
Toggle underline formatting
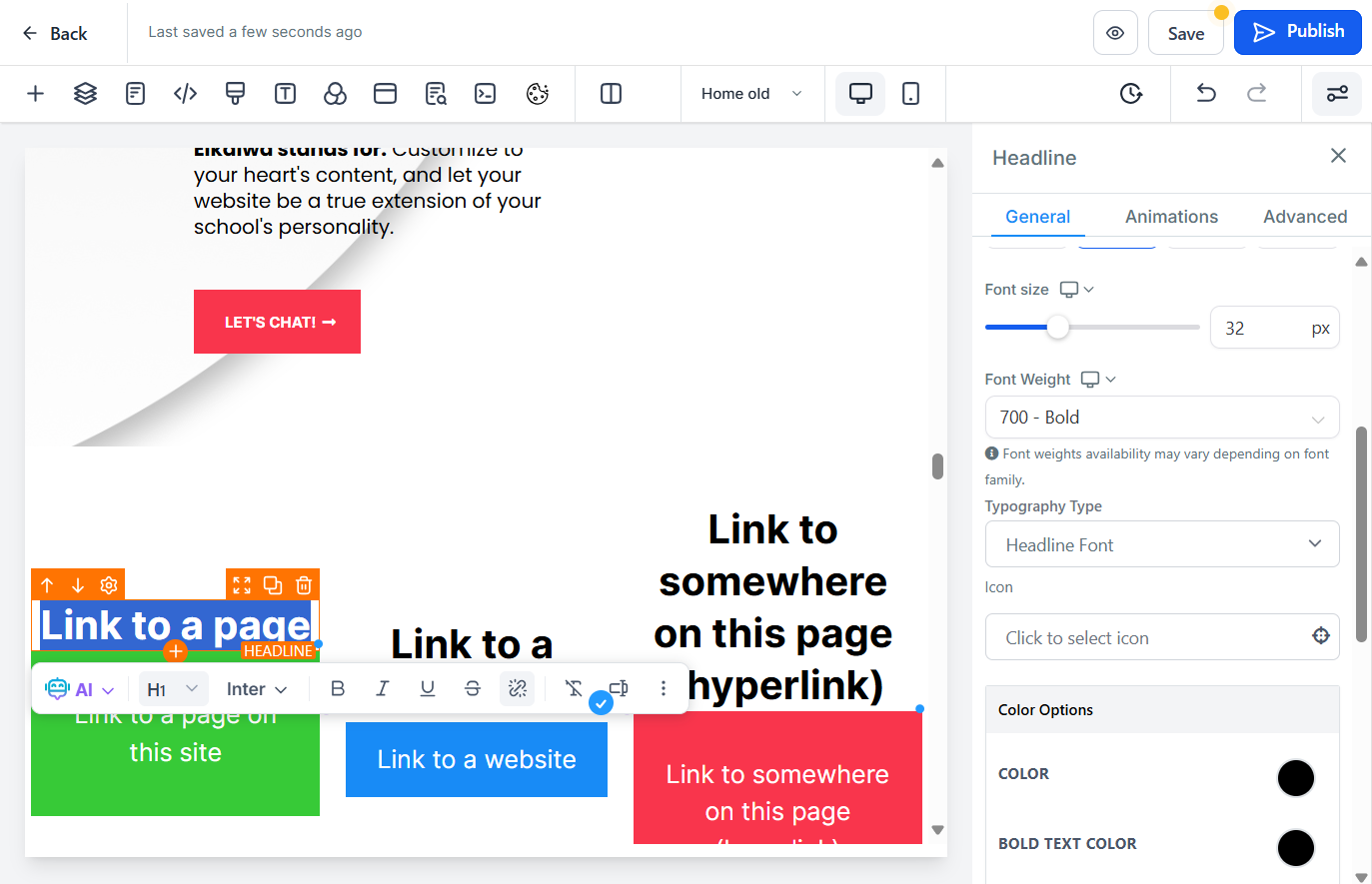pyautogui.click(x=428, y=688)
